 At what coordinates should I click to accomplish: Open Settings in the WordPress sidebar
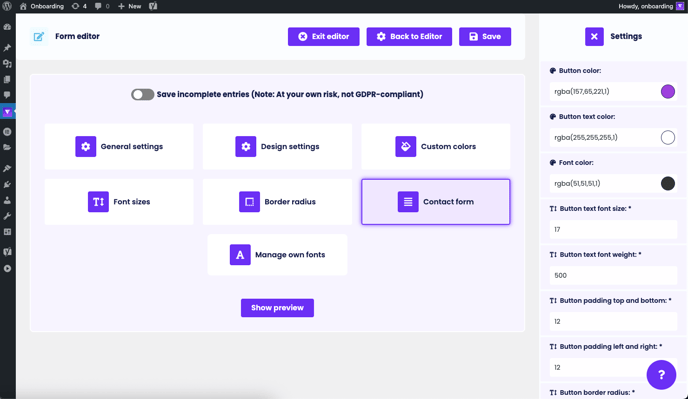pos(7,232)
